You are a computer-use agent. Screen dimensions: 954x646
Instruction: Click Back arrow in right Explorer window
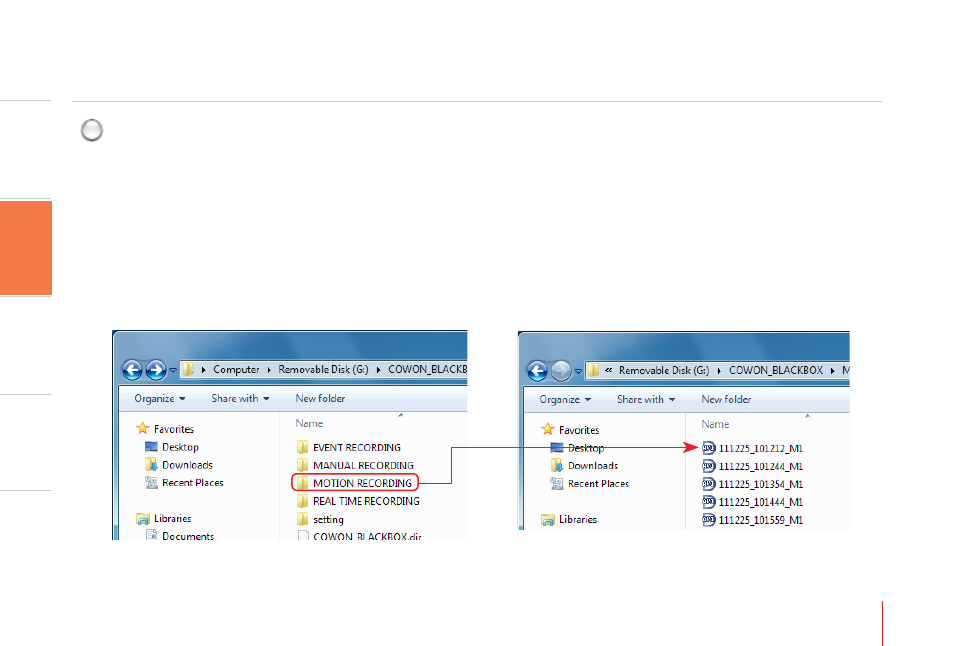(x=537, y=370)
